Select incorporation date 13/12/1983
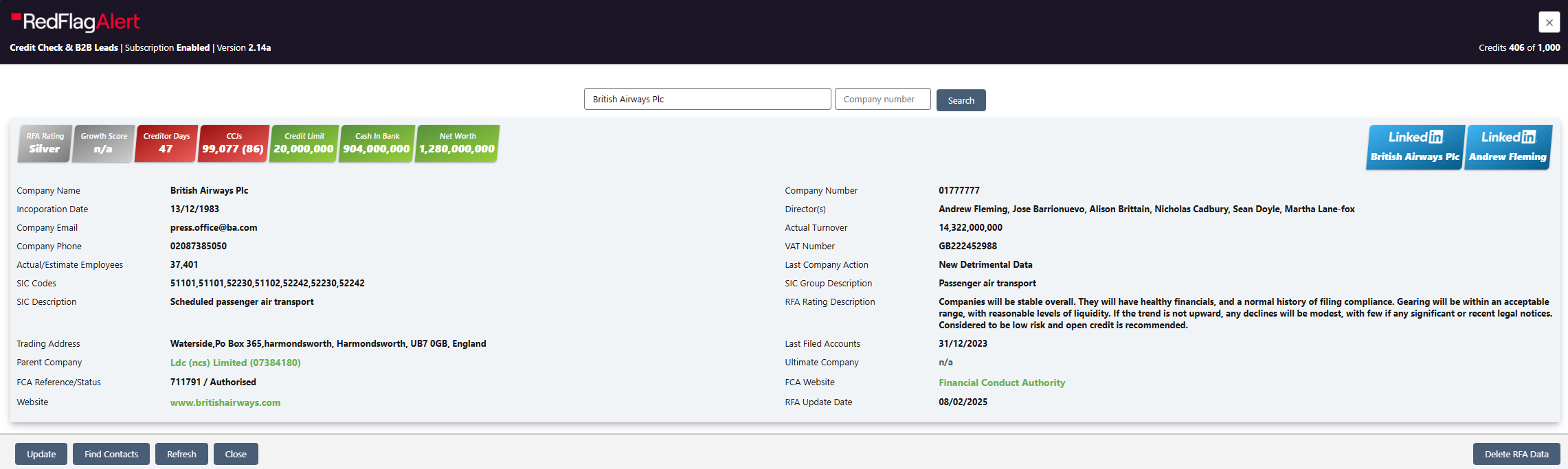This screenshot has height=469, width=1568. pyautogui.click(x=194, y=209)
